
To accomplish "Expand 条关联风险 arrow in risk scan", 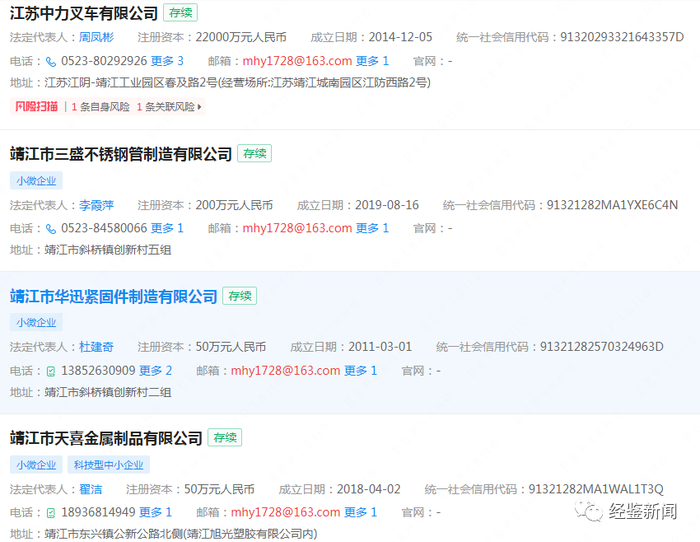I will click(199, 107).
